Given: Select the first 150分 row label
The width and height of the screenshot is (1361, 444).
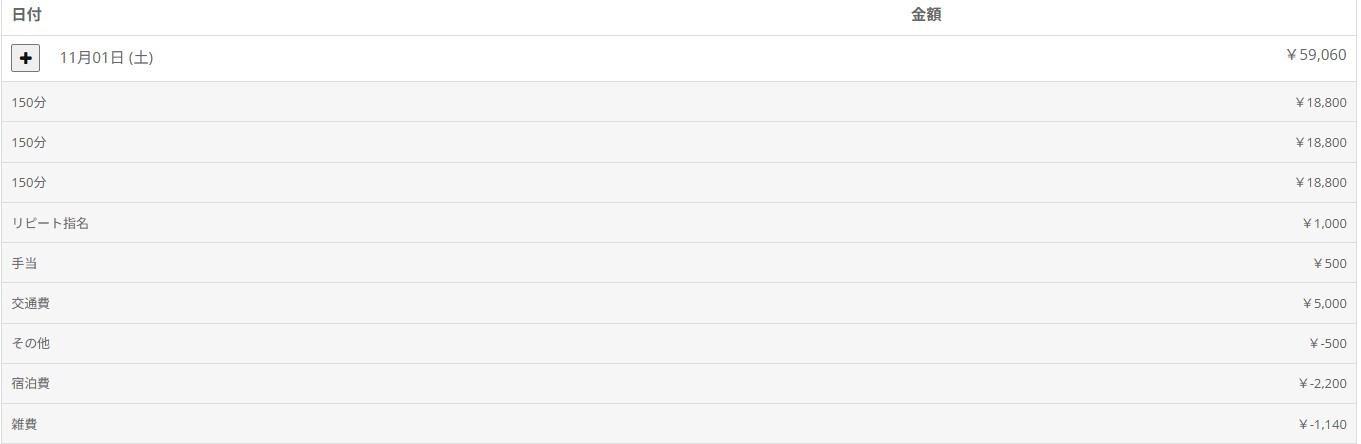Looking at the screenshot, I should coord(29,102).
